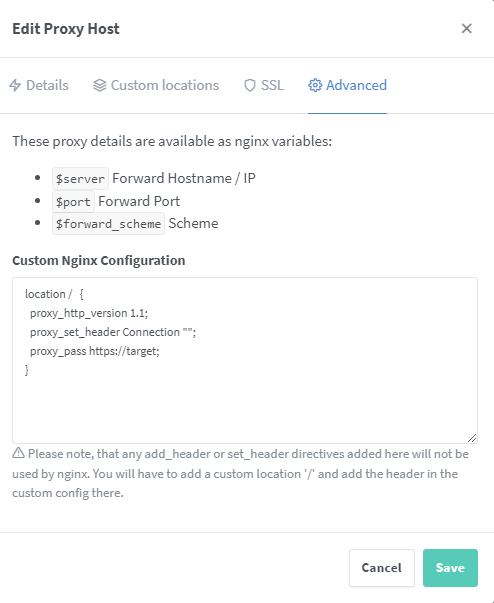The image size is (494, 603).
Task: Save the proxy host changes
Action: [450, 568]
